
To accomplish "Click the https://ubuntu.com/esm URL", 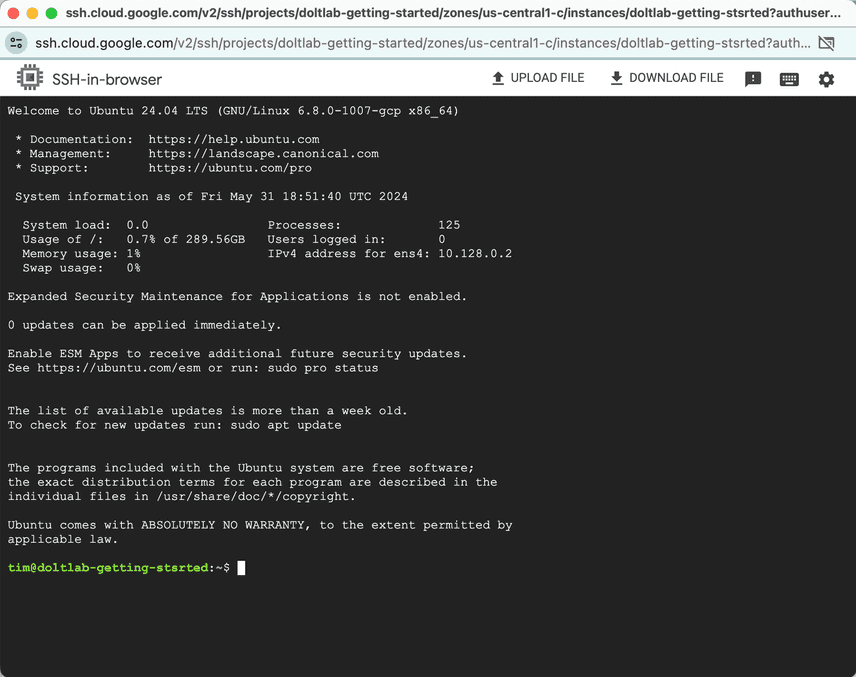I will coord(119,368).
